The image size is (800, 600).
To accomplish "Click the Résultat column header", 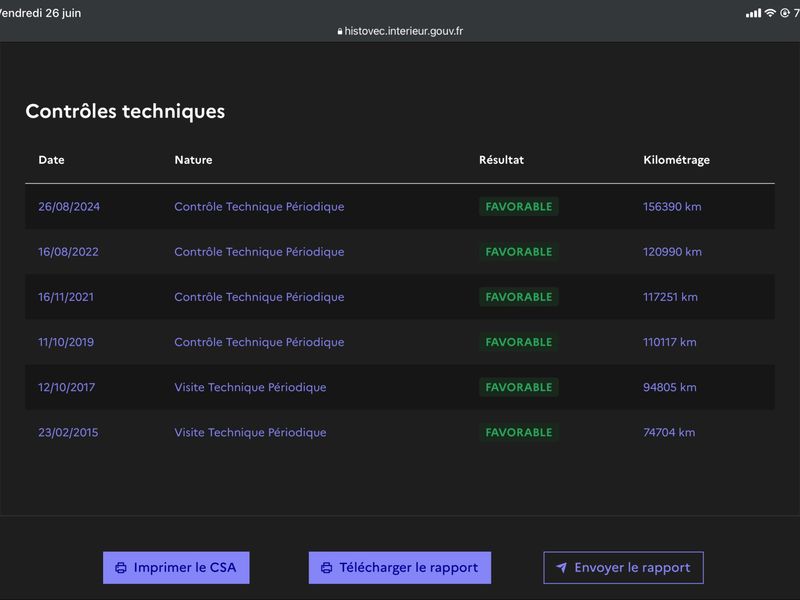I will pos(501,160).
